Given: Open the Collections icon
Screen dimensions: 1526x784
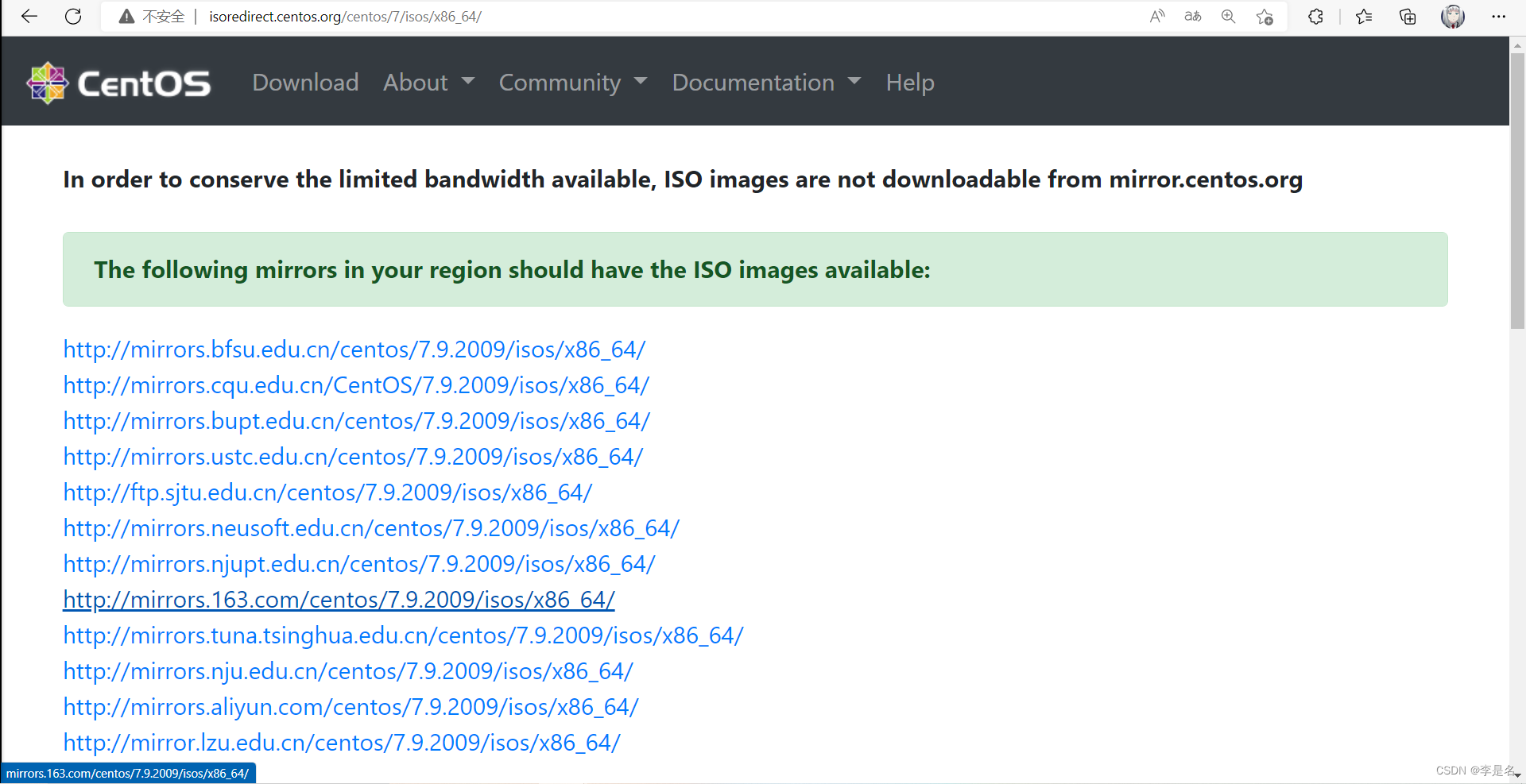Looking at the screenshot, I should pyautogui.click(x=1408, y=17).
